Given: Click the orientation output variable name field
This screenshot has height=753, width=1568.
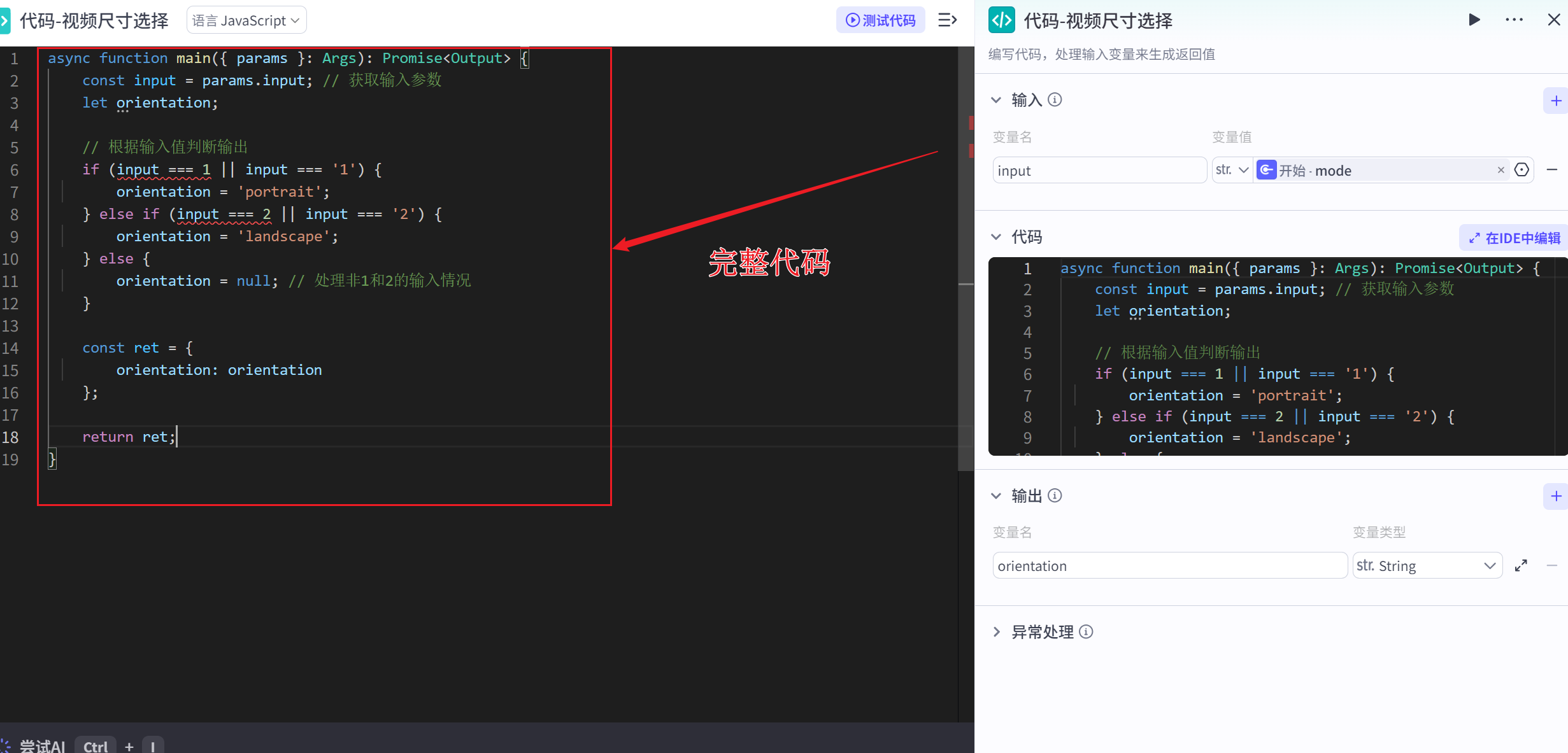Looking at the screenshot, I should coord(1169,565).
